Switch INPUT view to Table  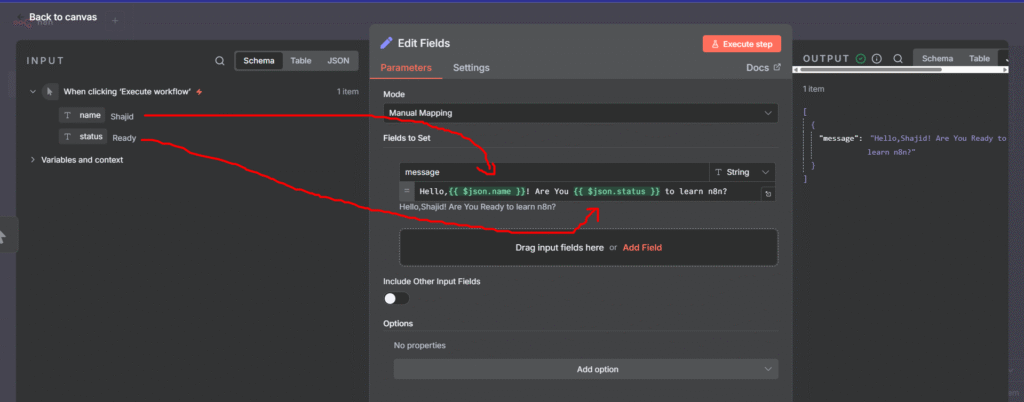(x=300, y=61)
